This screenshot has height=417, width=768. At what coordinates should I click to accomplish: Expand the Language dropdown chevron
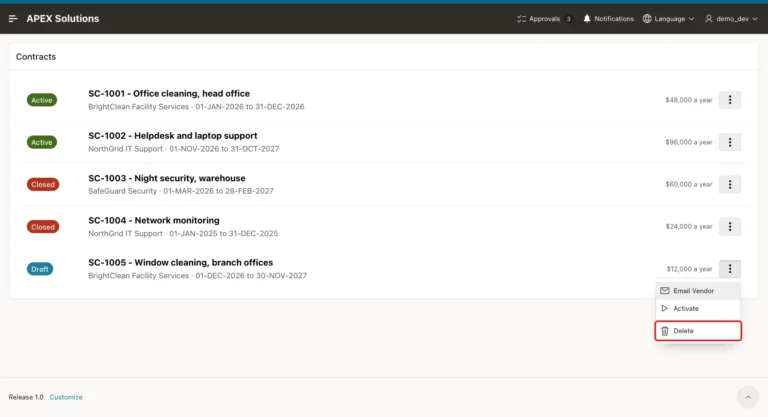tap(691, 19)
